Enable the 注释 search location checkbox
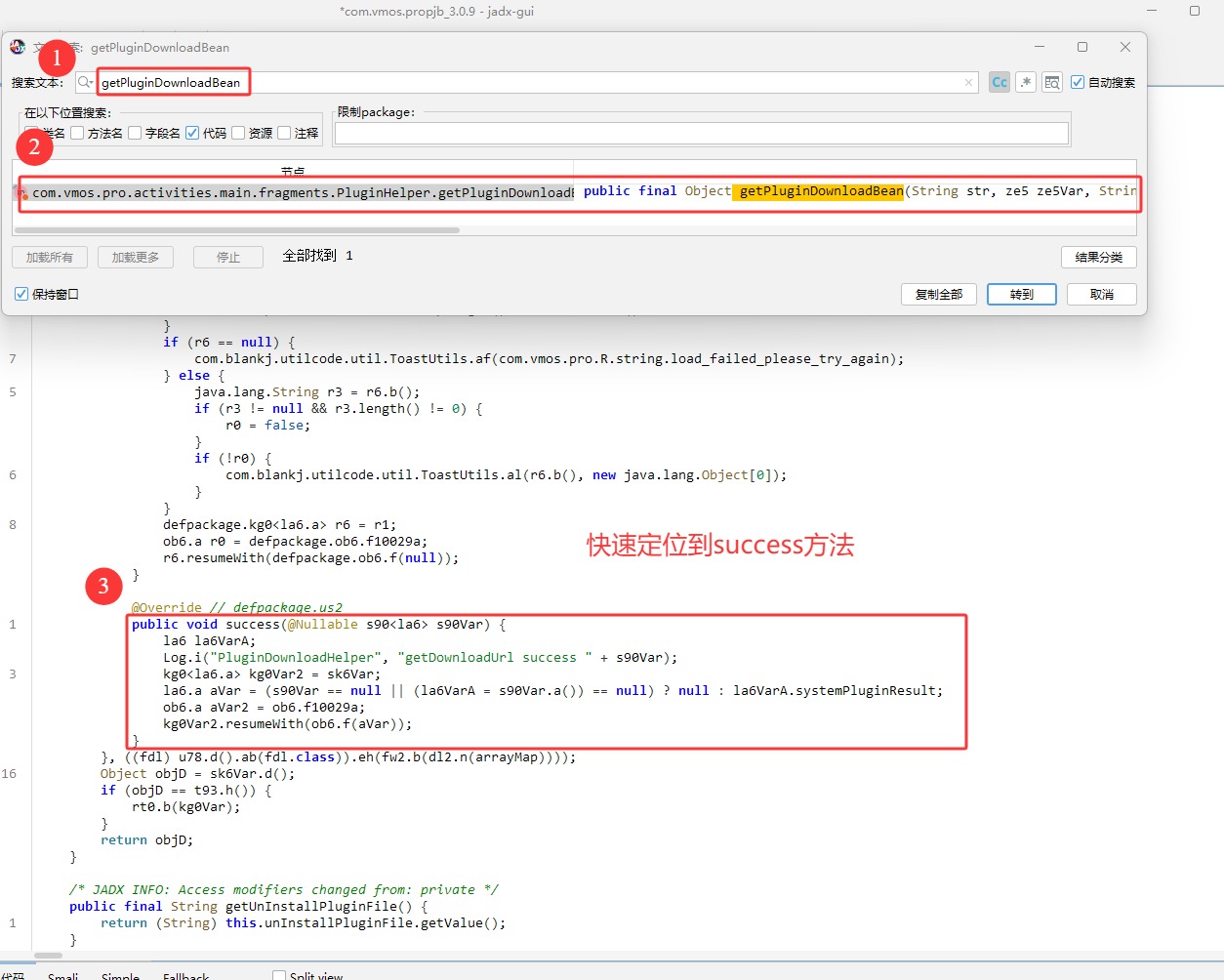Image resolution: width=1224 pixels, height=980 pixels. (284, 133)
